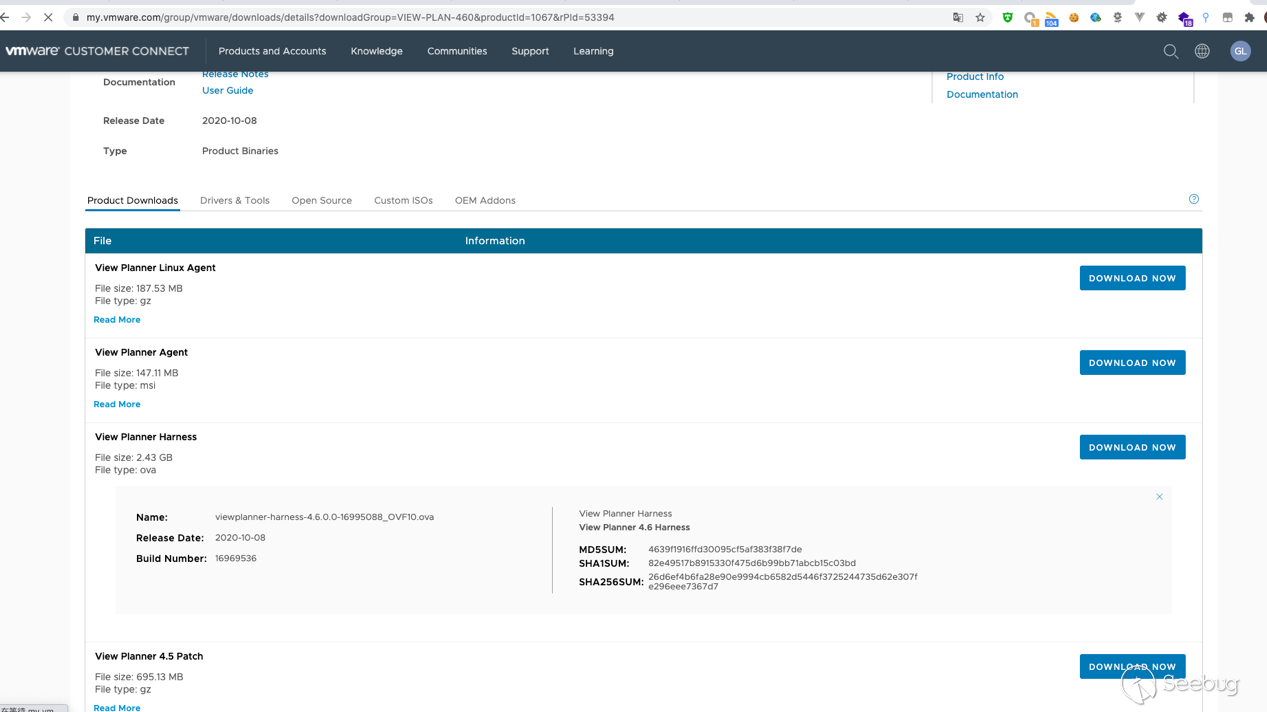Click the Google Translate icon in address bar
This screenshot has height=712, width=1267.
[x=958, y=17]
